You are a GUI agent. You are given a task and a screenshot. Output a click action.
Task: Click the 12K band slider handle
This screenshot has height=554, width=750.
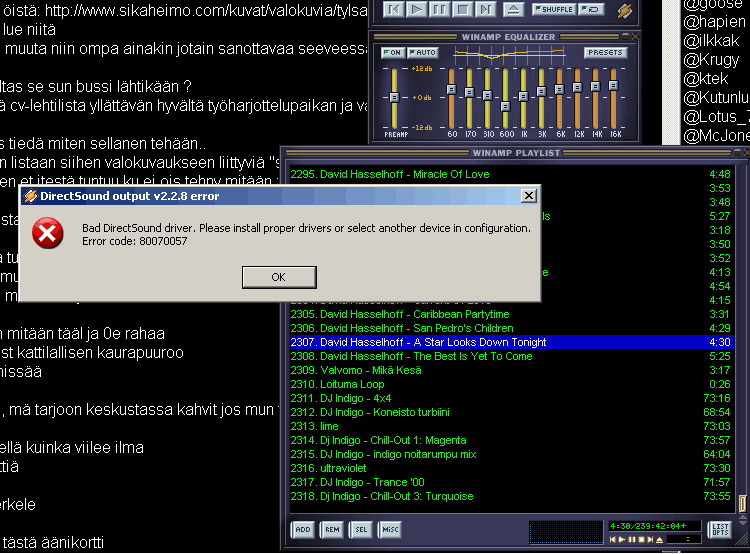pyautogui.click(x=577, y=88)
